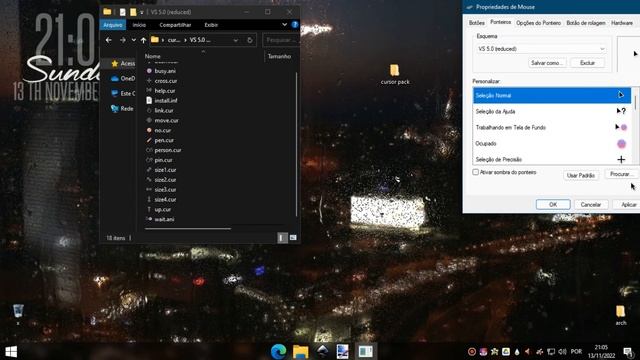This screenshot has width=640, height=360.
Task: Sort files by Nome column
Action: [153, 56]
